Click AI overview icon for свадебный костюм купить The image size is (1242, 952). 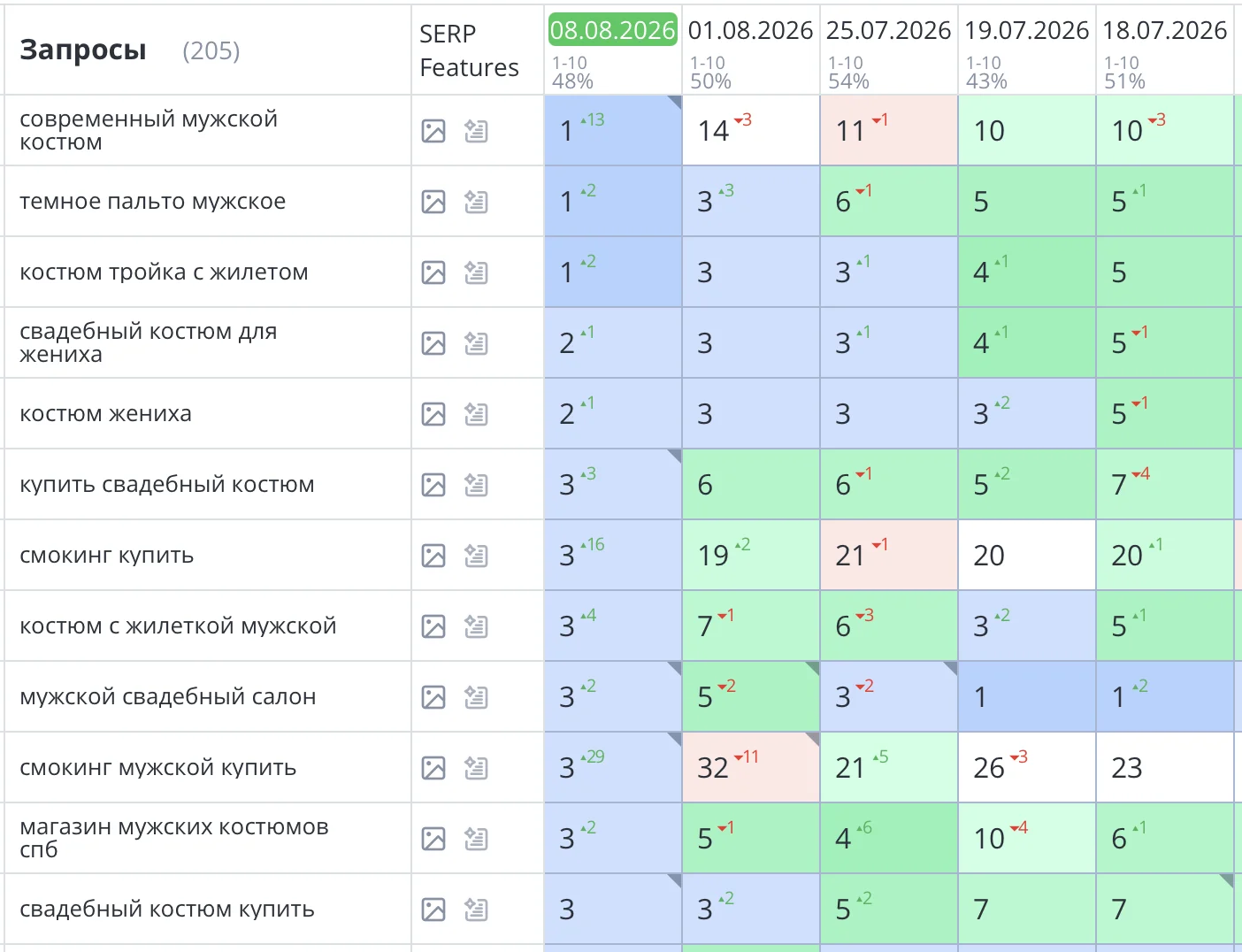(476, 910)
